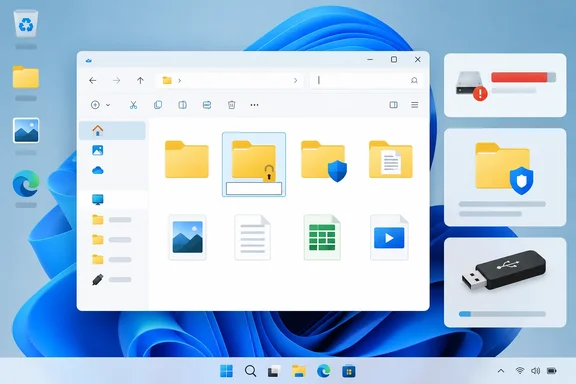
Task: Open Wi-Fi network settings in tray
Action: tap(519, 371)
